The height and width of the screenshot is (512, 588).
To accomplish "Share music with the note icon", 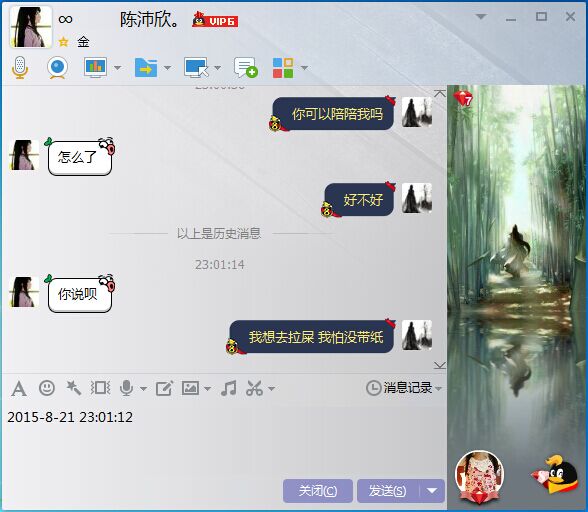I will (228, 388).
